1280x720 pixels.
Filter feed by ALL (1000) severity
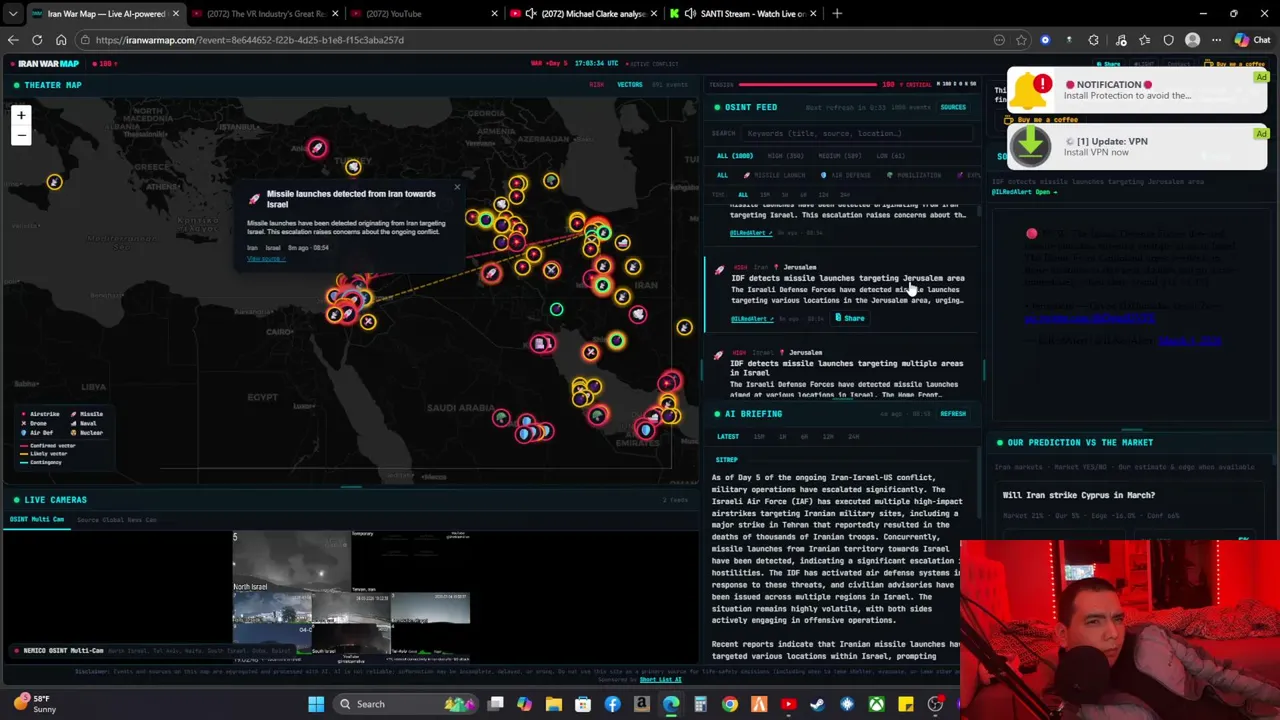coord(735,156)
